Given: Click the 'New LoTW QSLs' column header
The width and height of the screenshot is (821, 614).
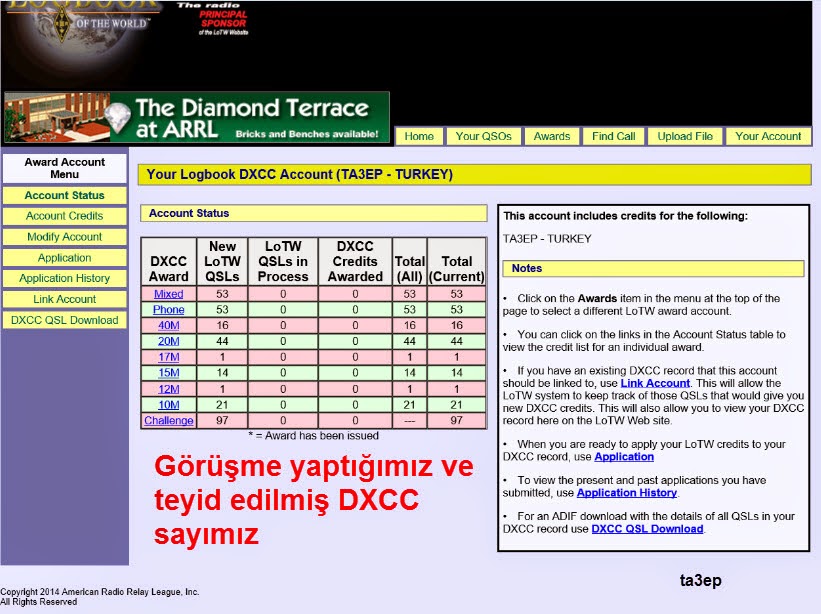Looking at the screenshot, I should pyautogui.click(x=223, y=261).
